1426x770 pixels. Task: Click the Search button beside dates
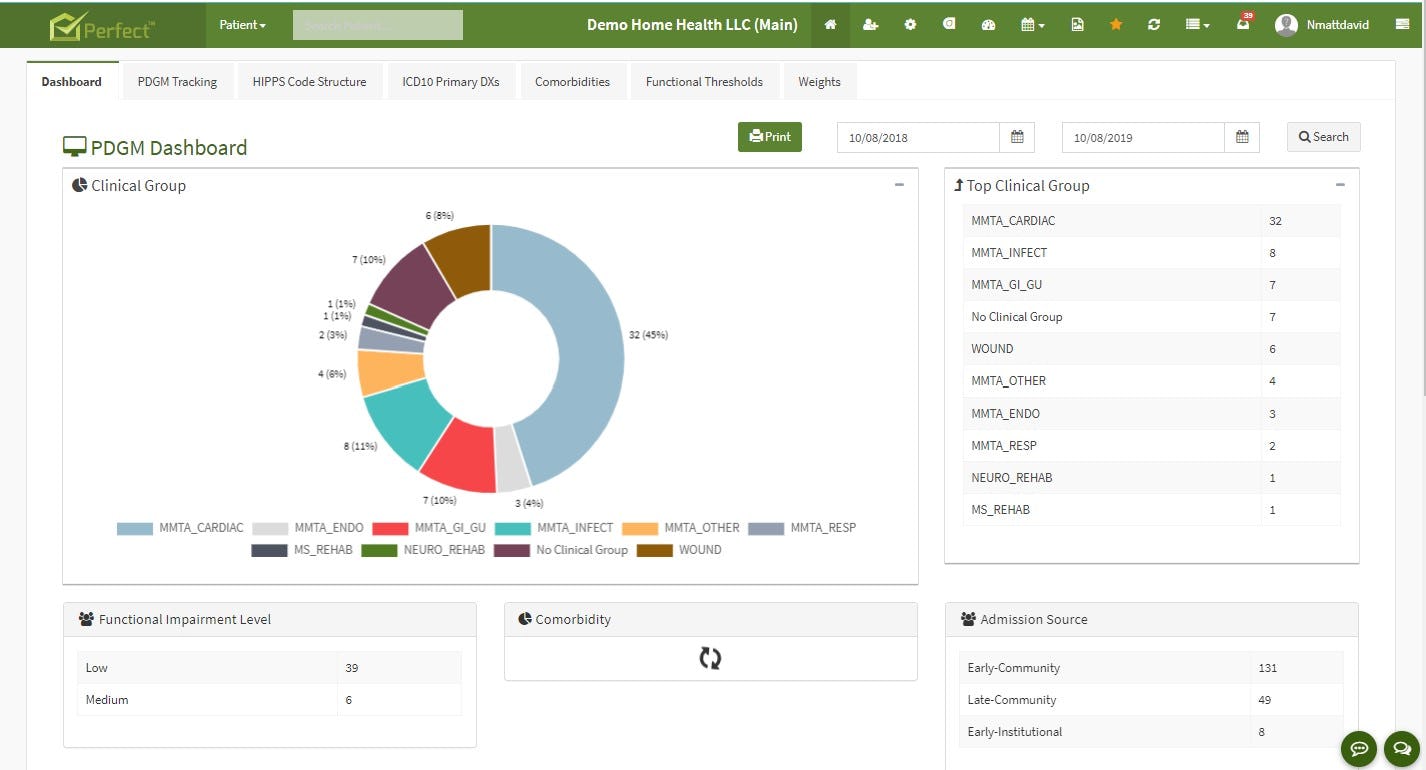[1323, 137]
